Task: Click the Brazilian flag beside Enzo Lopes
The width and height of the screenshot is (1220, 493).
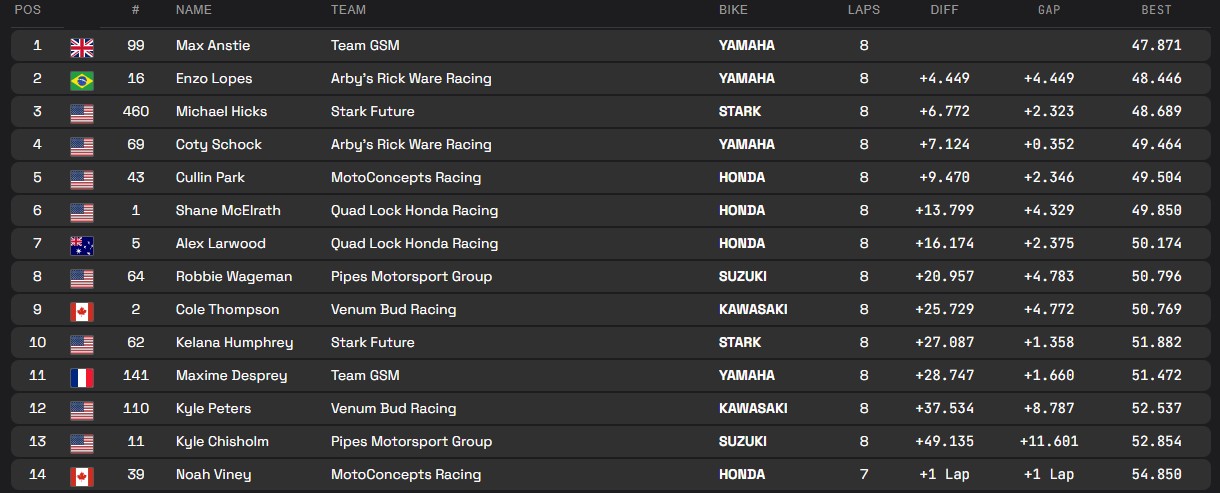Action: pyautogui.click(x=82, y=79)
